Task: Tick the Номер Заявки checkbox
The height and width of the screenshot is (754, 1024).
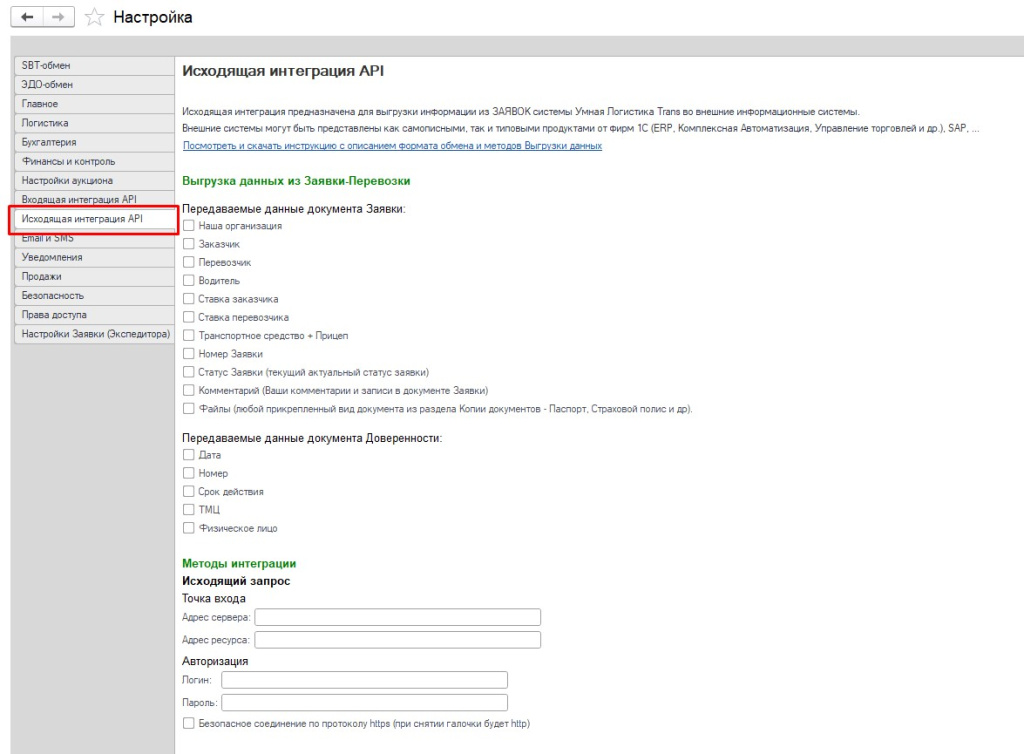Action: 189,353
